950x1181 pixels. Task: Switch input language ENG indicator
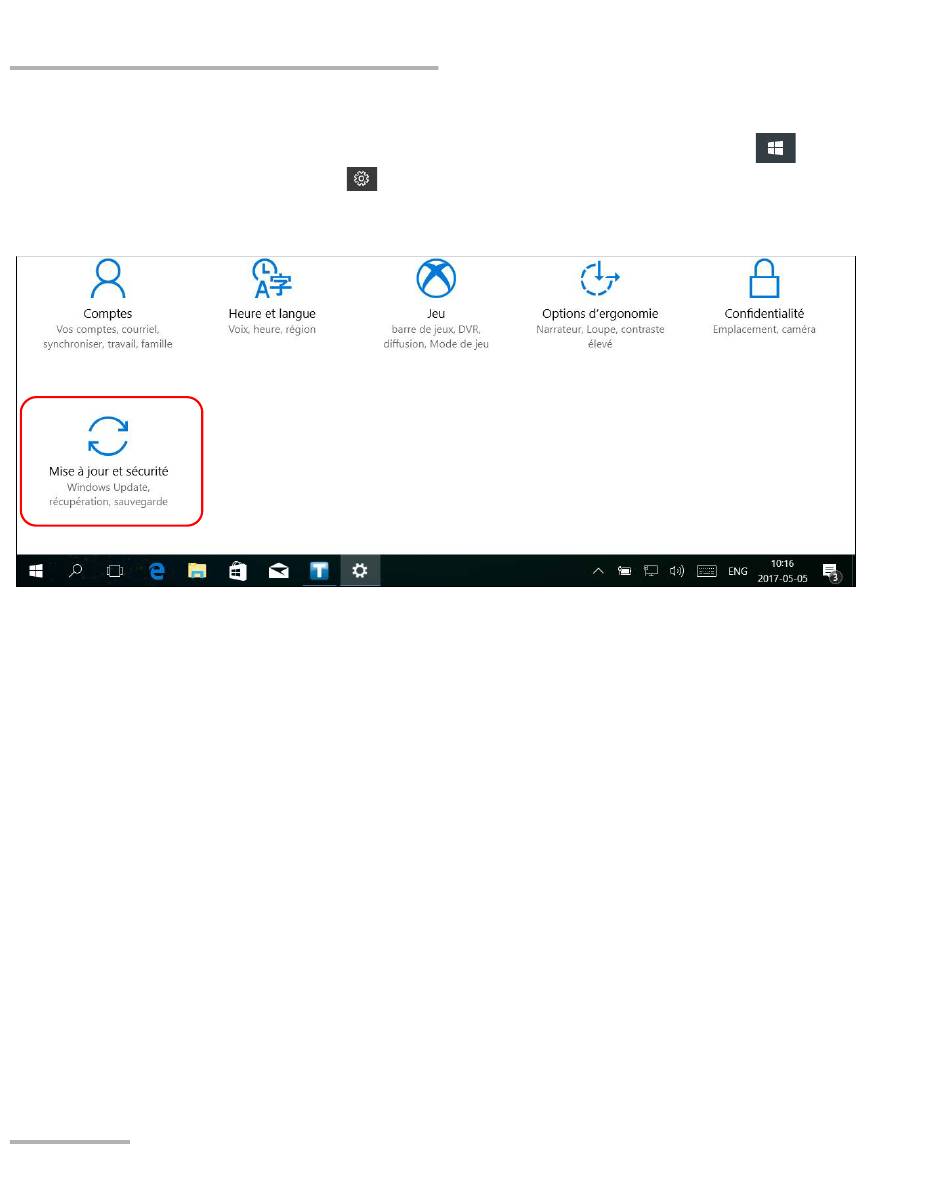click(x=738, y=572)
